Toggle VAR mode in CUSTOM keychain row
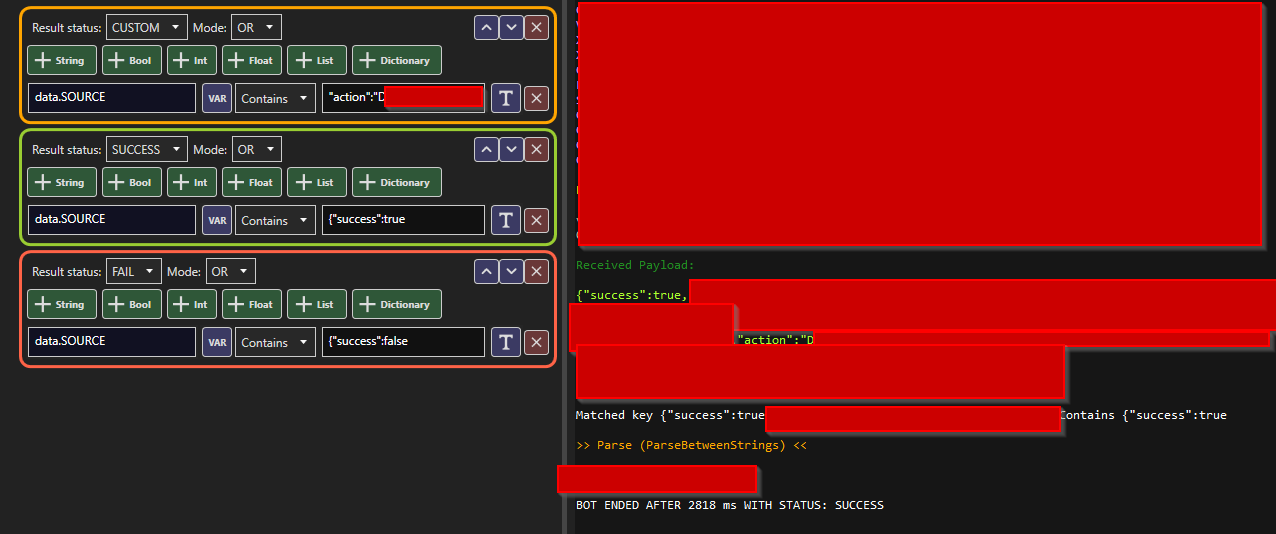 217,98
